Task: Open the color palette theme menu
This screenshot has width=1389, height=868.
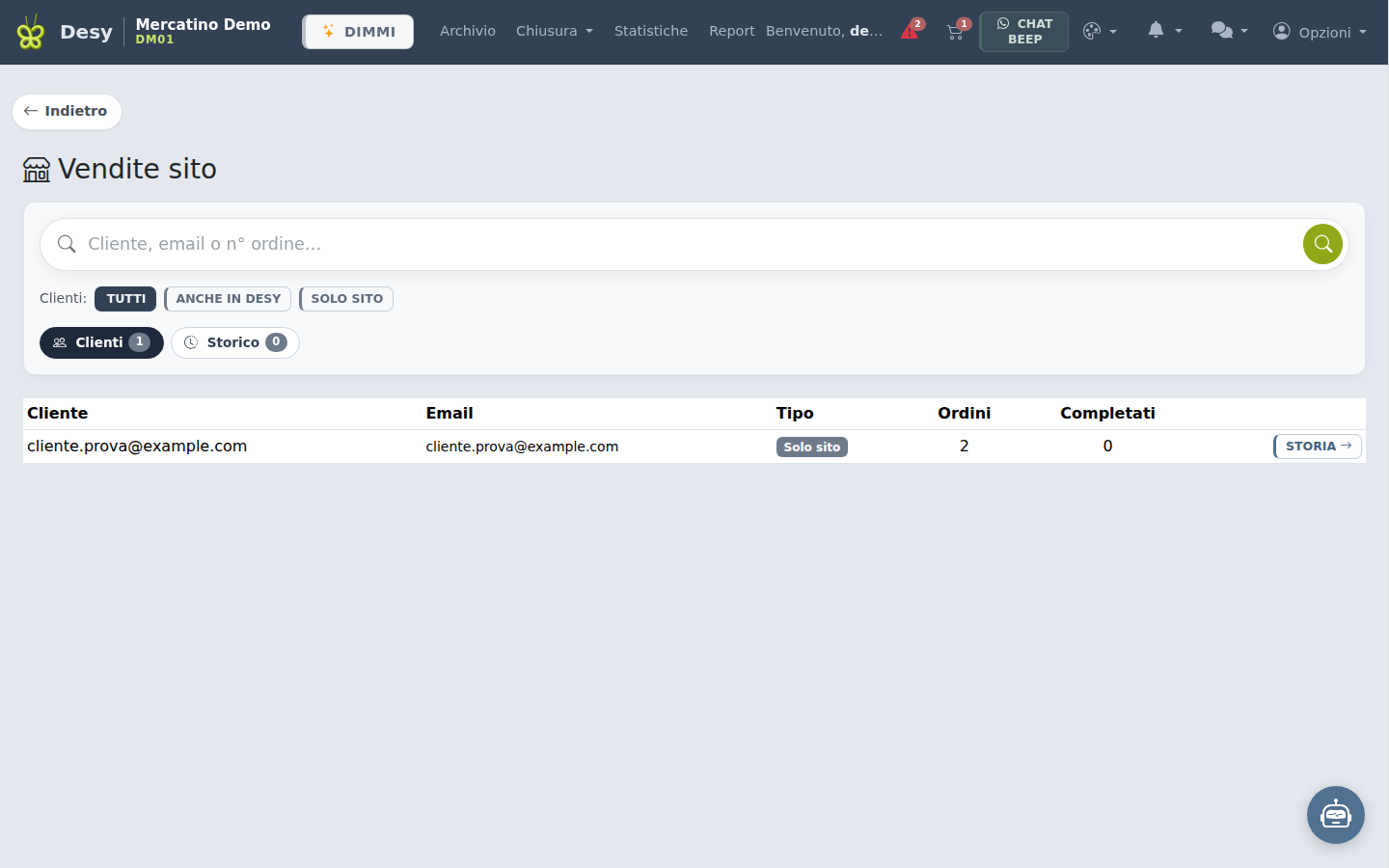Action: pos(1100,32)
